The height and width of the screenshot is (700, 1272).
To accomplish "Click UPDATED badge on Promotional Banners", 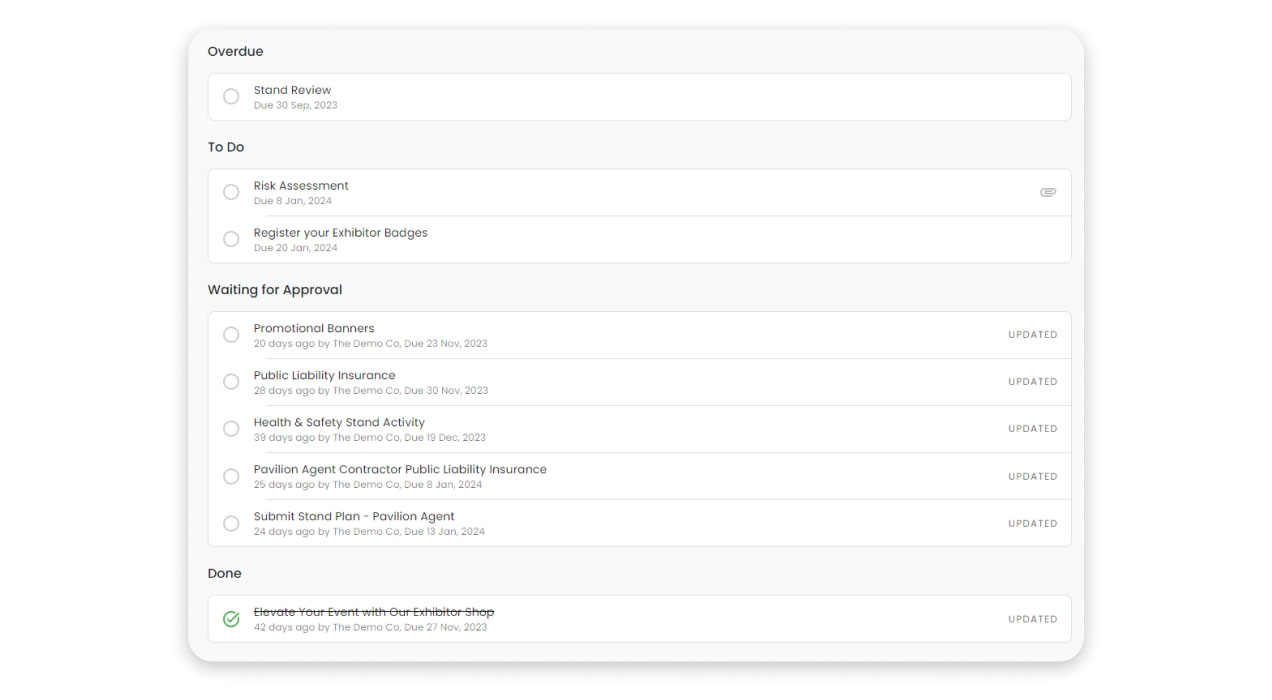I will [1032, 335].
